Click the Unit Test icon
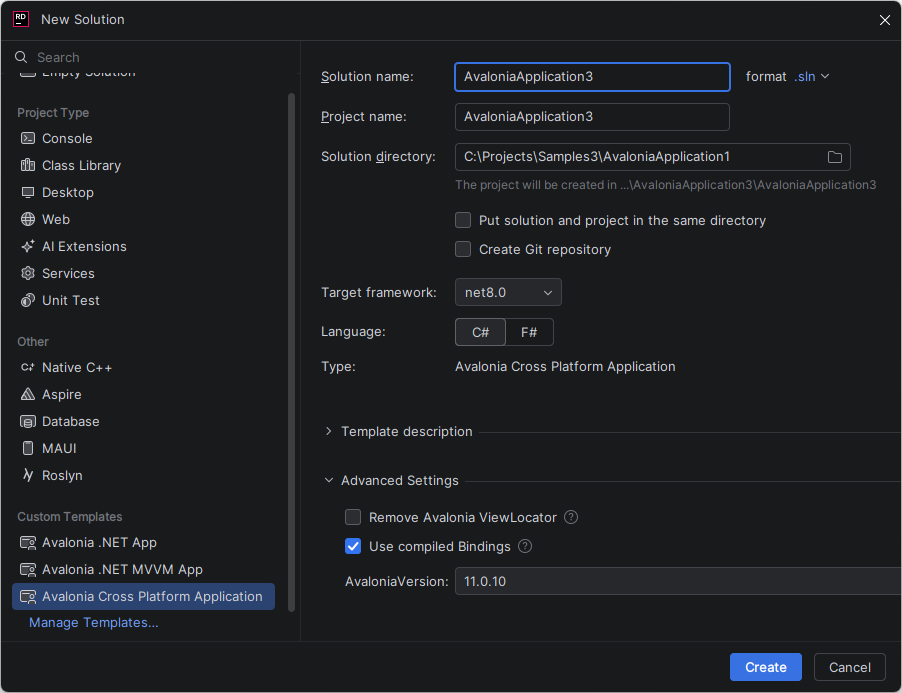 (27, 300)
